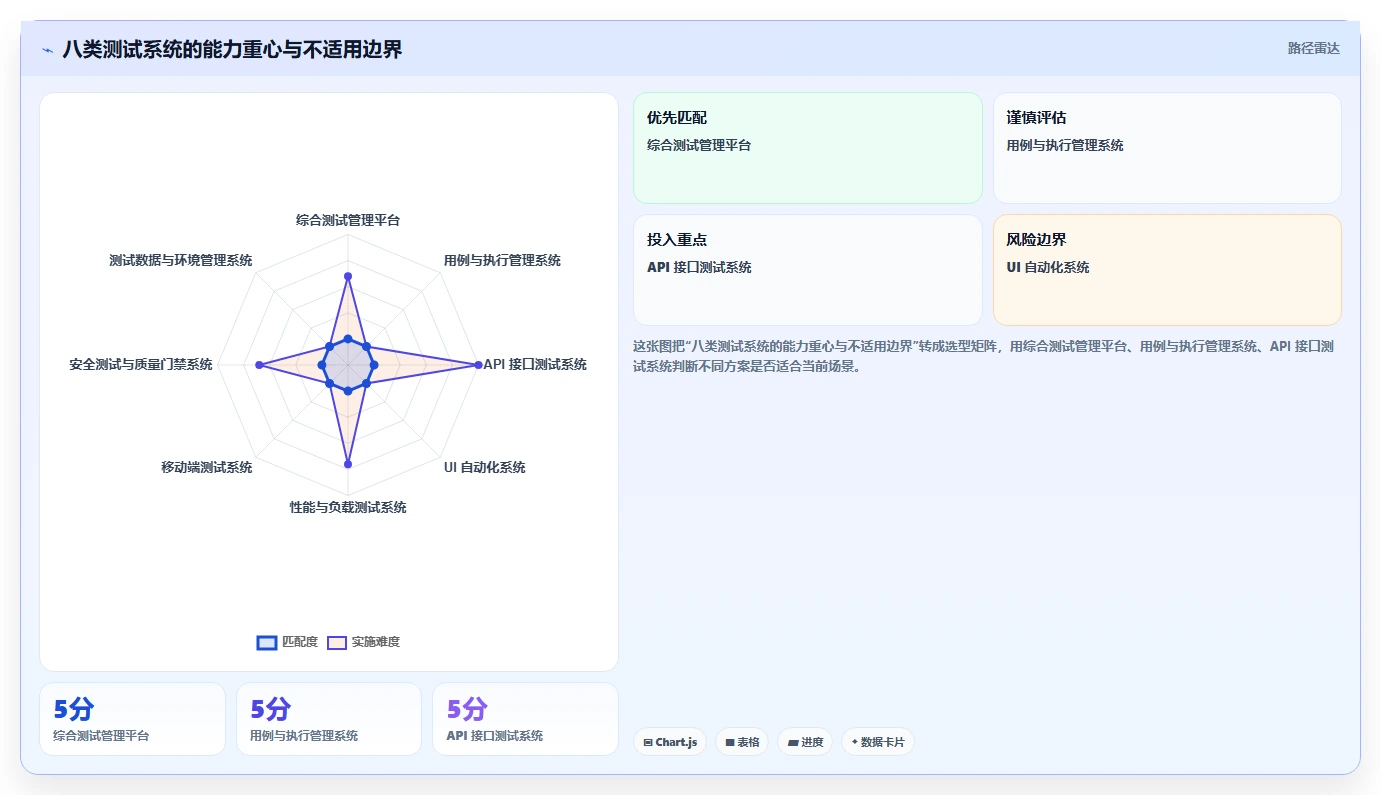Click the 5分 用例与执行管理系统 score card

click(x=329, y=719)
